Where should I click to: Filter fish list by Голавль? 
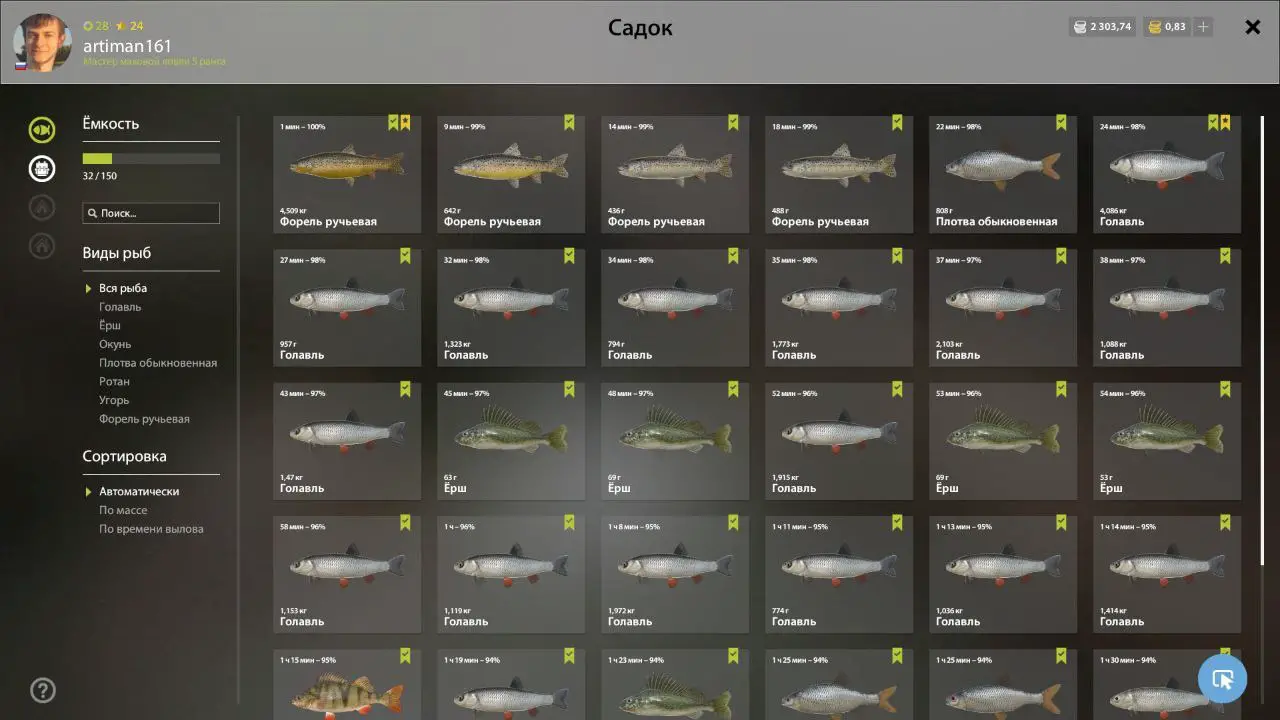coord(120,307)
